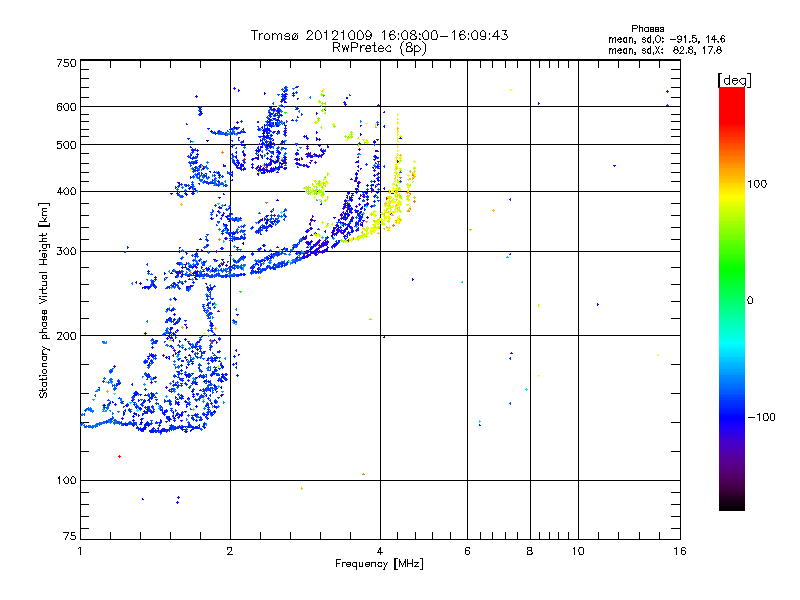The image size is (800, 600).
Task: Click the '[deg]' colorbar unit label
Action: click(734, 80)
